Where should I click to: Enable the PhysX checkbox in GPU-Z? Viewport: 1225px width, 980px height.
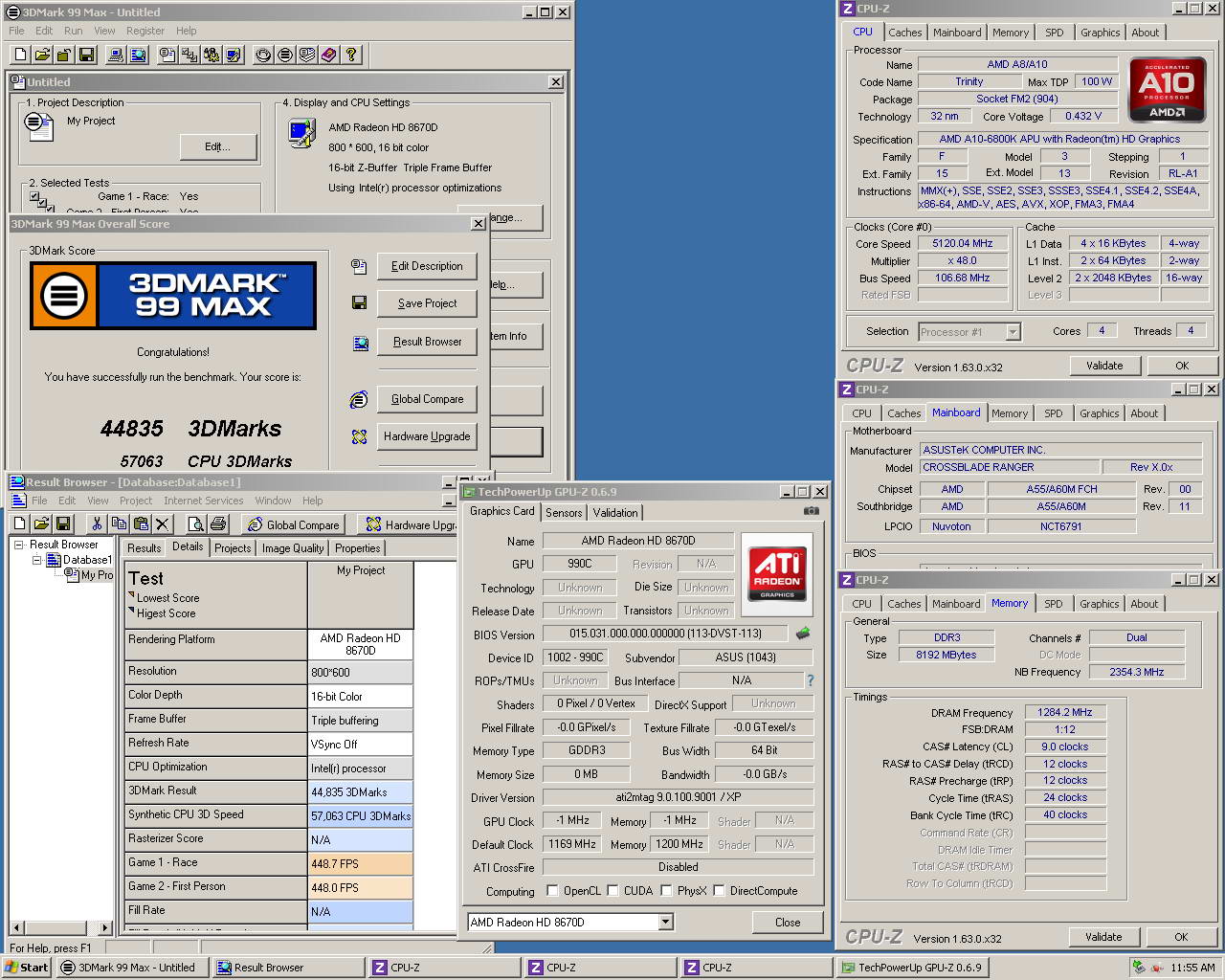[665, 891]
